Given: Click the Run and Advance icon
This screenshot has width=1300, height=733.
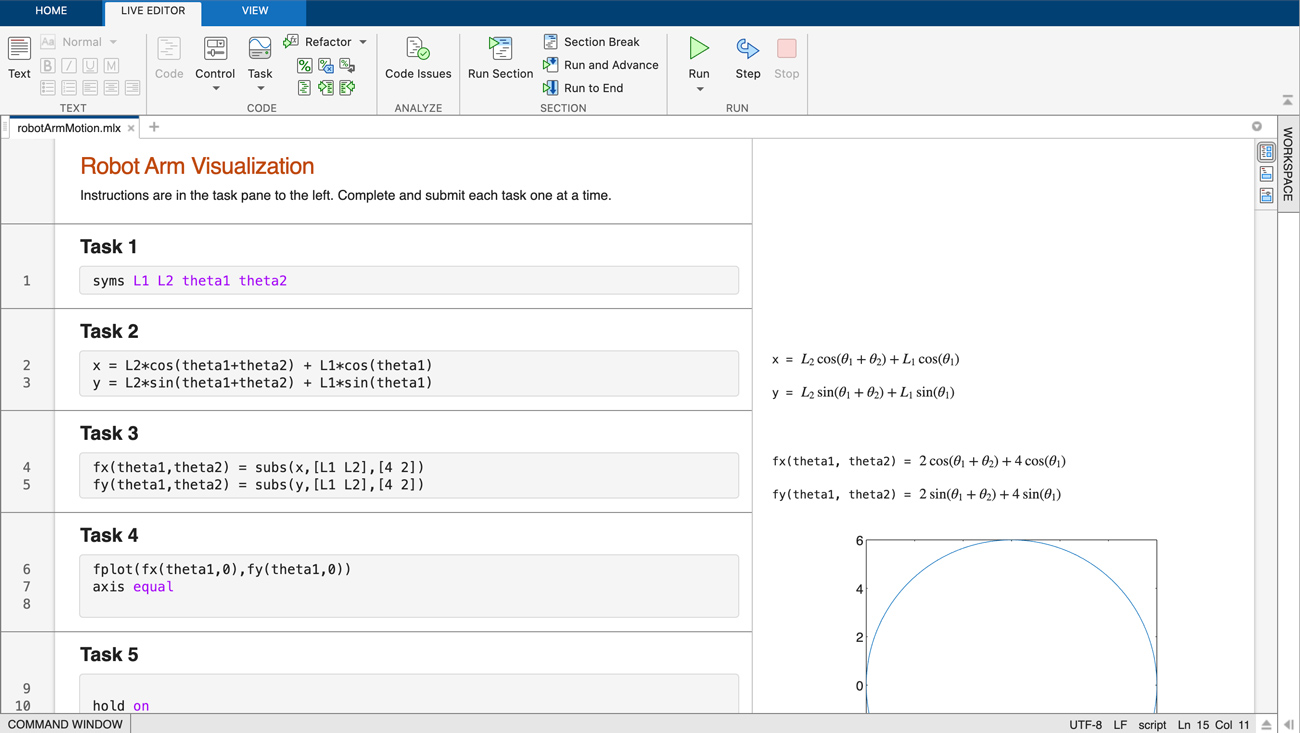Looking at the screenshot, I should (550, 64).
